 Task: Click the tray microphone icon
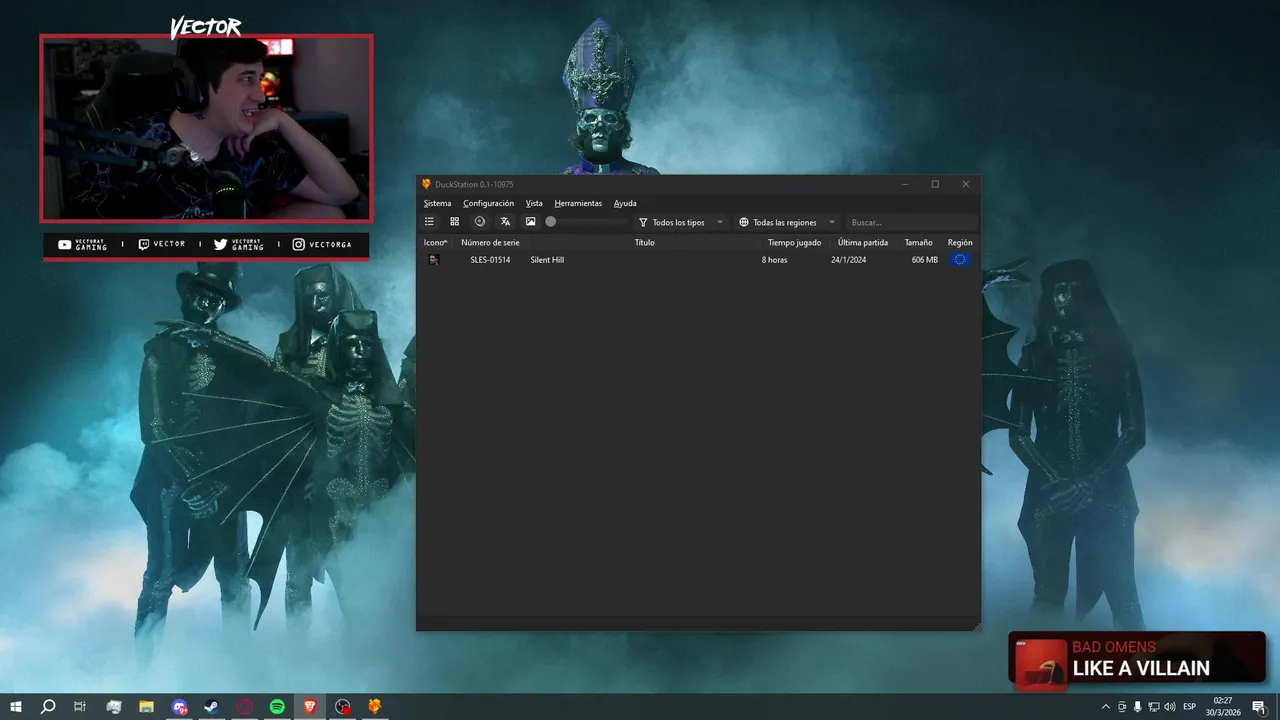pos(1138,707)
